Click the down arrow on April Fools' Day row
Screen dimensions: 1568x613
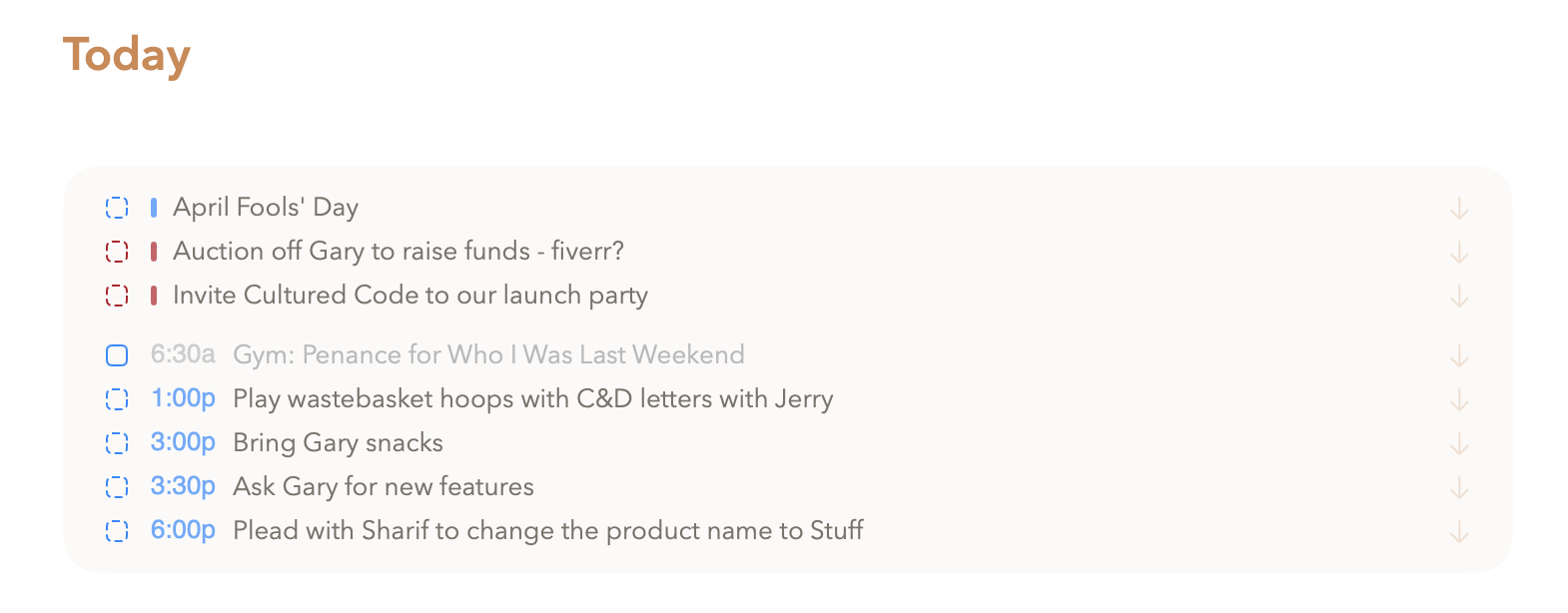(x=1459, y=209)
